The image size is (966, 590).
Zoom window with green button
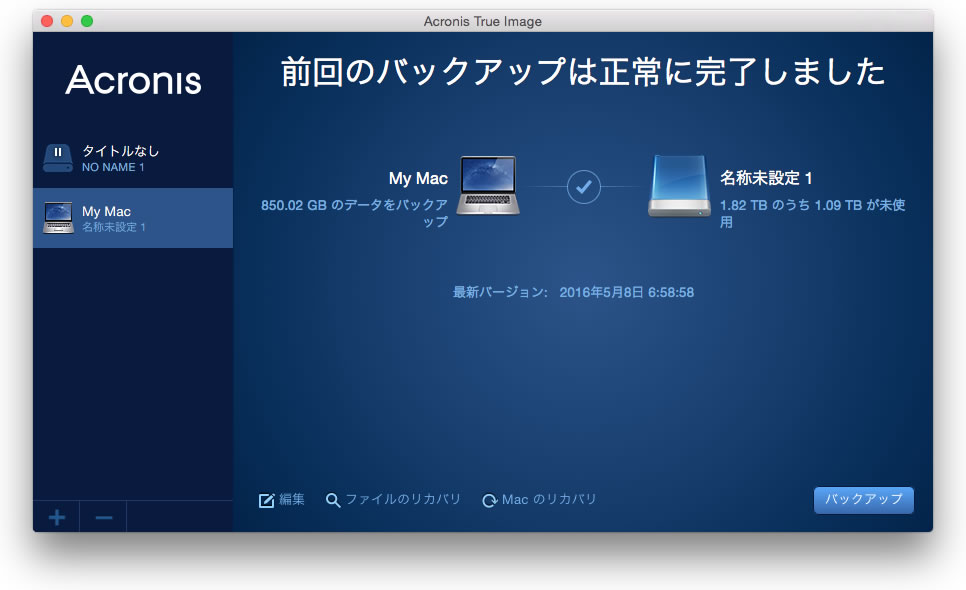pos(87,21)
